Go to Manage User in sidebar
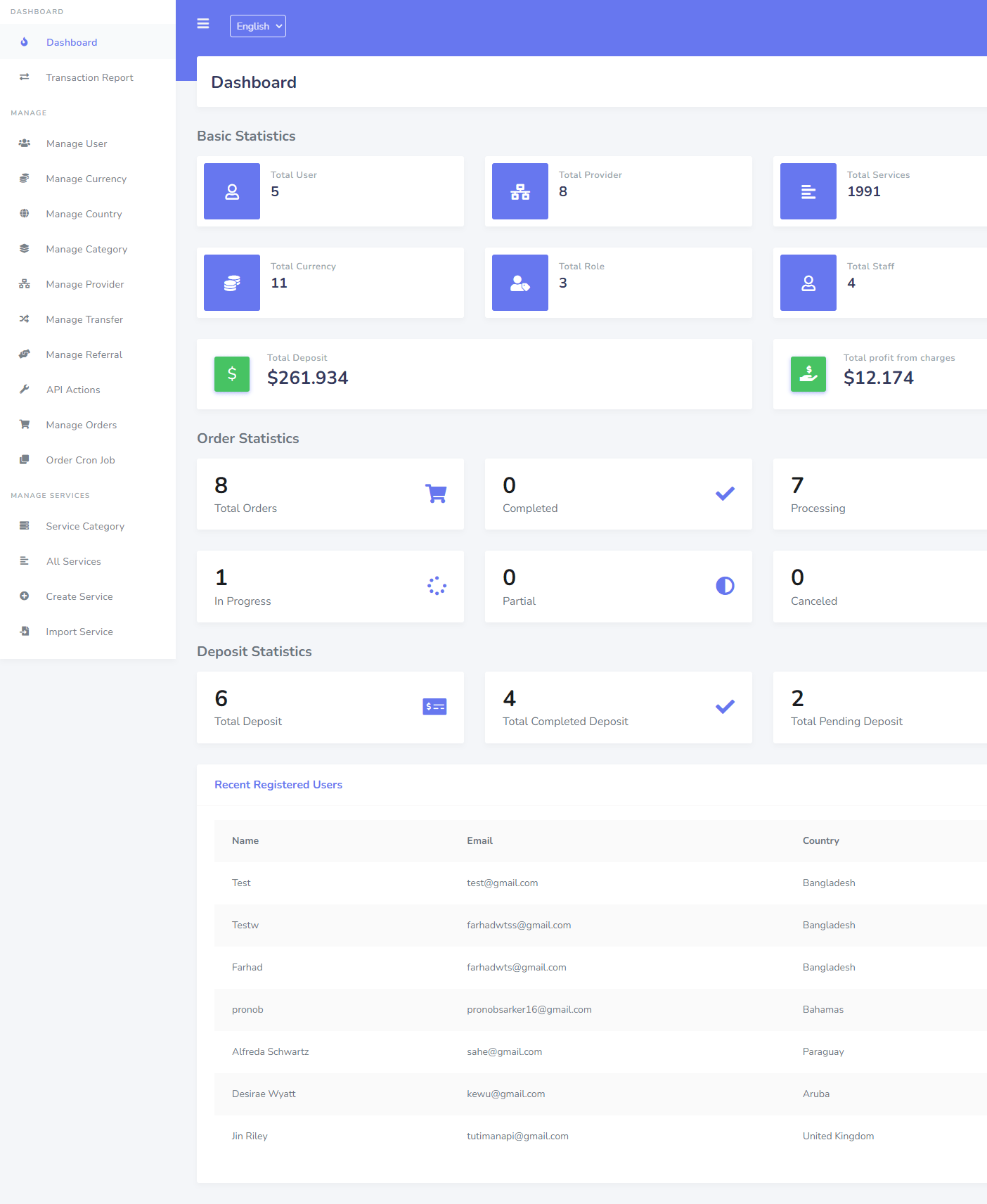 pos(77,143)
